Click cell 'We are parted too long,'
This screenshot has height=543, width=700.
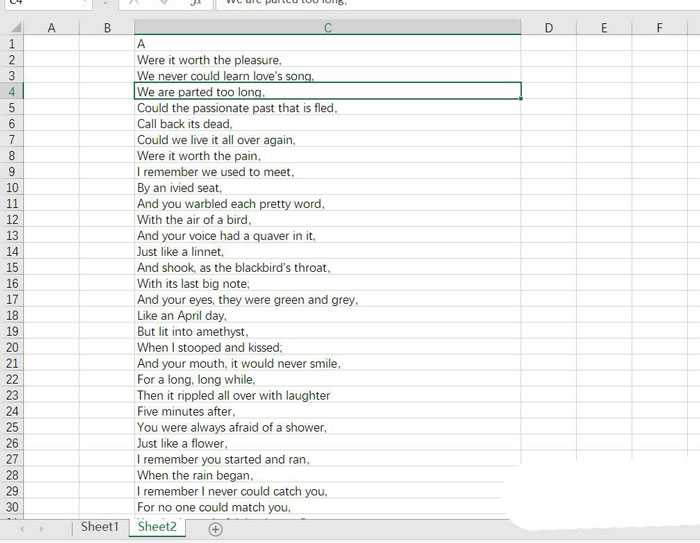(x=328, y=92)
